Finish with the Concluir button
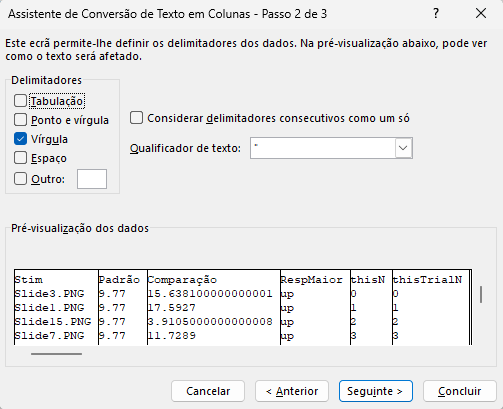This screenshot has height=409, width=503. (460, 391)
